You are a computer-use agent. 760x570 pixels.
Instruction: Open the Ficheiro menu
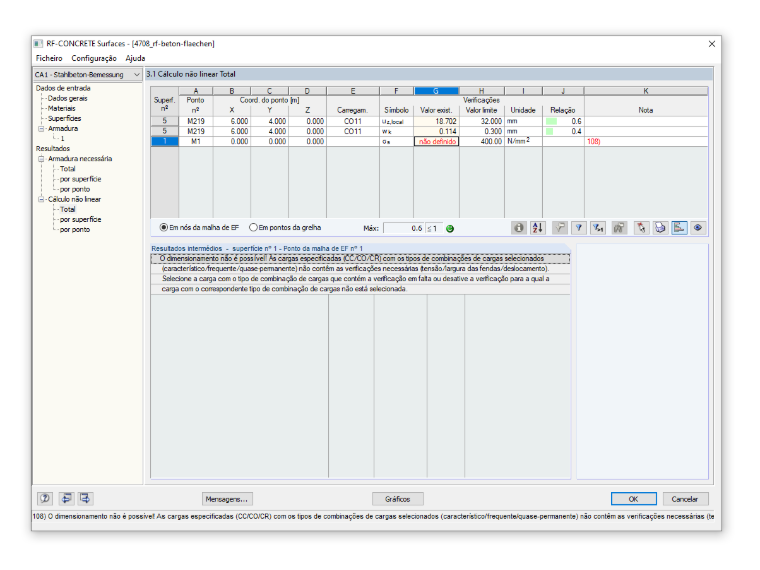[49, 58]
